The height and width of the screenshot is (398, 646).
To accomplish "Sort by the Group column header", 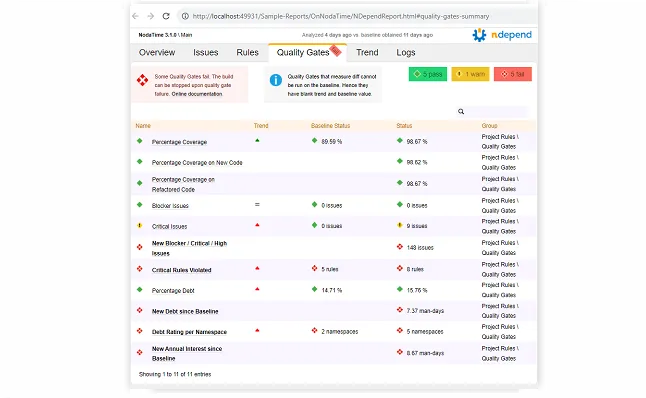I will coord(489,126).
